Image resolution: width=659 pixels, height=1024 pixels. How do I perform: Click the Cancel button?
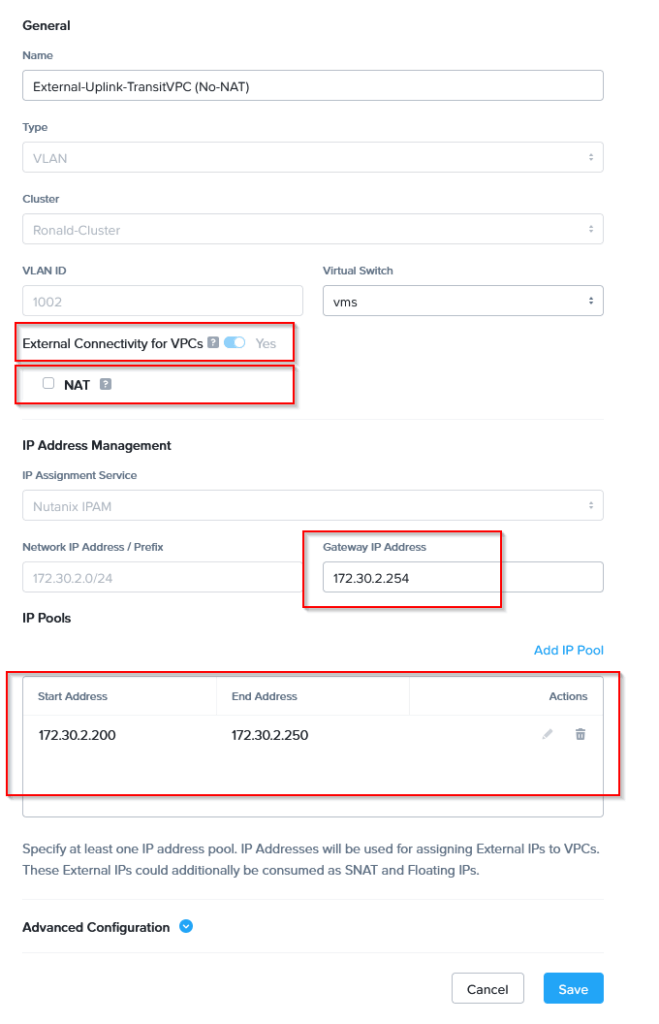pyautogui.click(x=487, y=989)
